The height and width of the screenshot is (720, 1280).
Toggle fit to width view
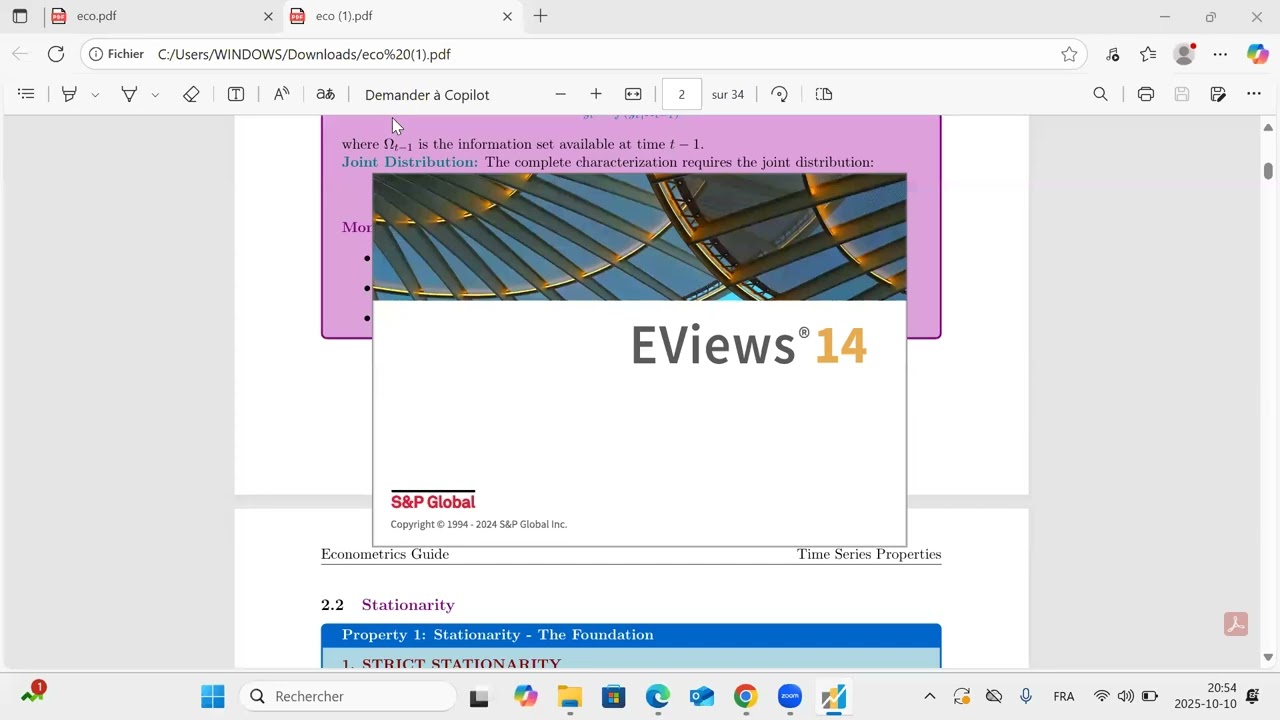point(633,94)
